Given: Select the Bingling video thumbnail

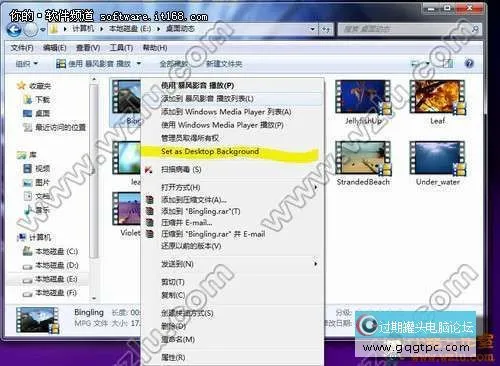Looking at the screenshot, I should coord(127,97).
